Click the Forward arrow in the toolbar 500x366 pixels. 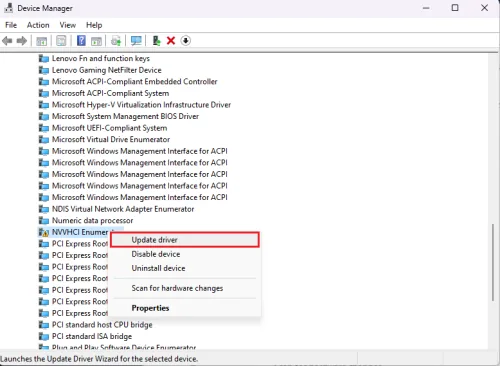22,41
